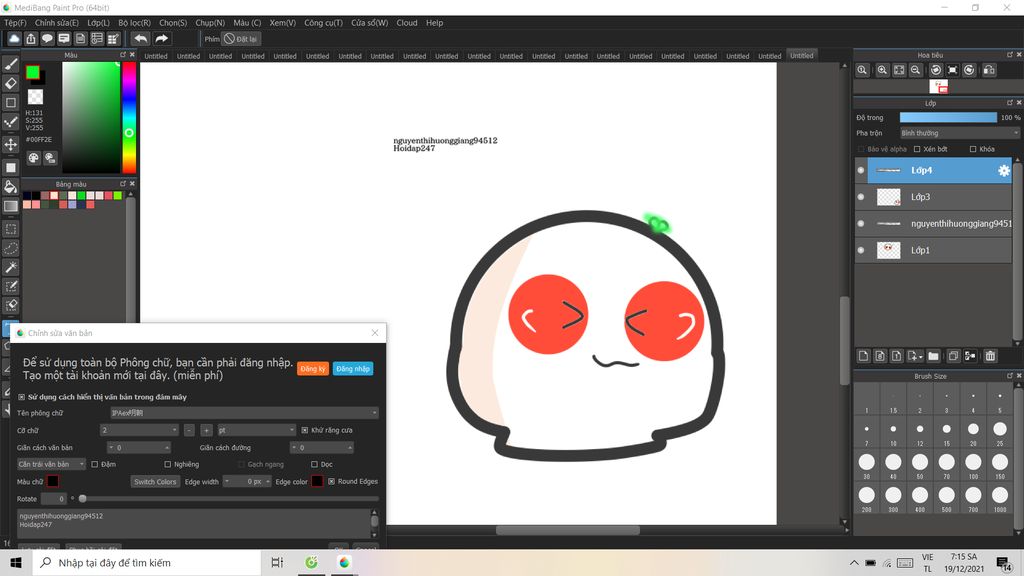Select the Bucket fill tool

point(11,187)
